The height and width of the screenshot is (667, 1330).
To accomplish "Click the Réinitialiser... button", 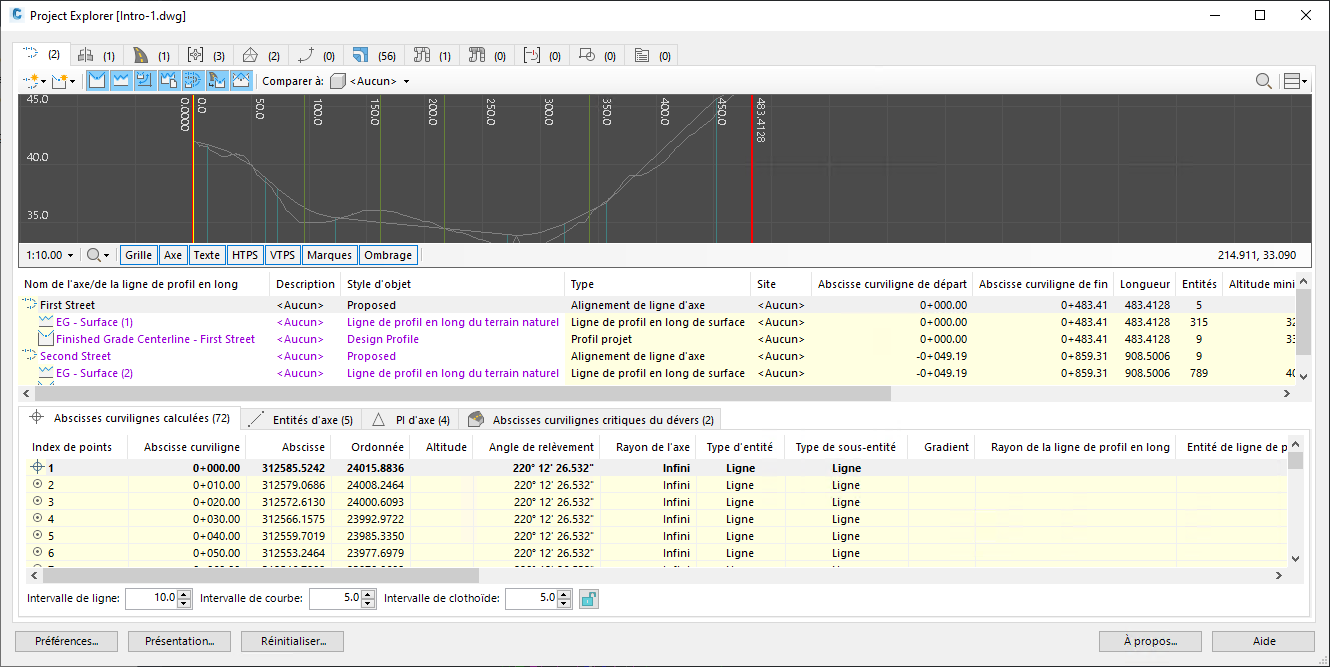I will (x=293, y=641).
